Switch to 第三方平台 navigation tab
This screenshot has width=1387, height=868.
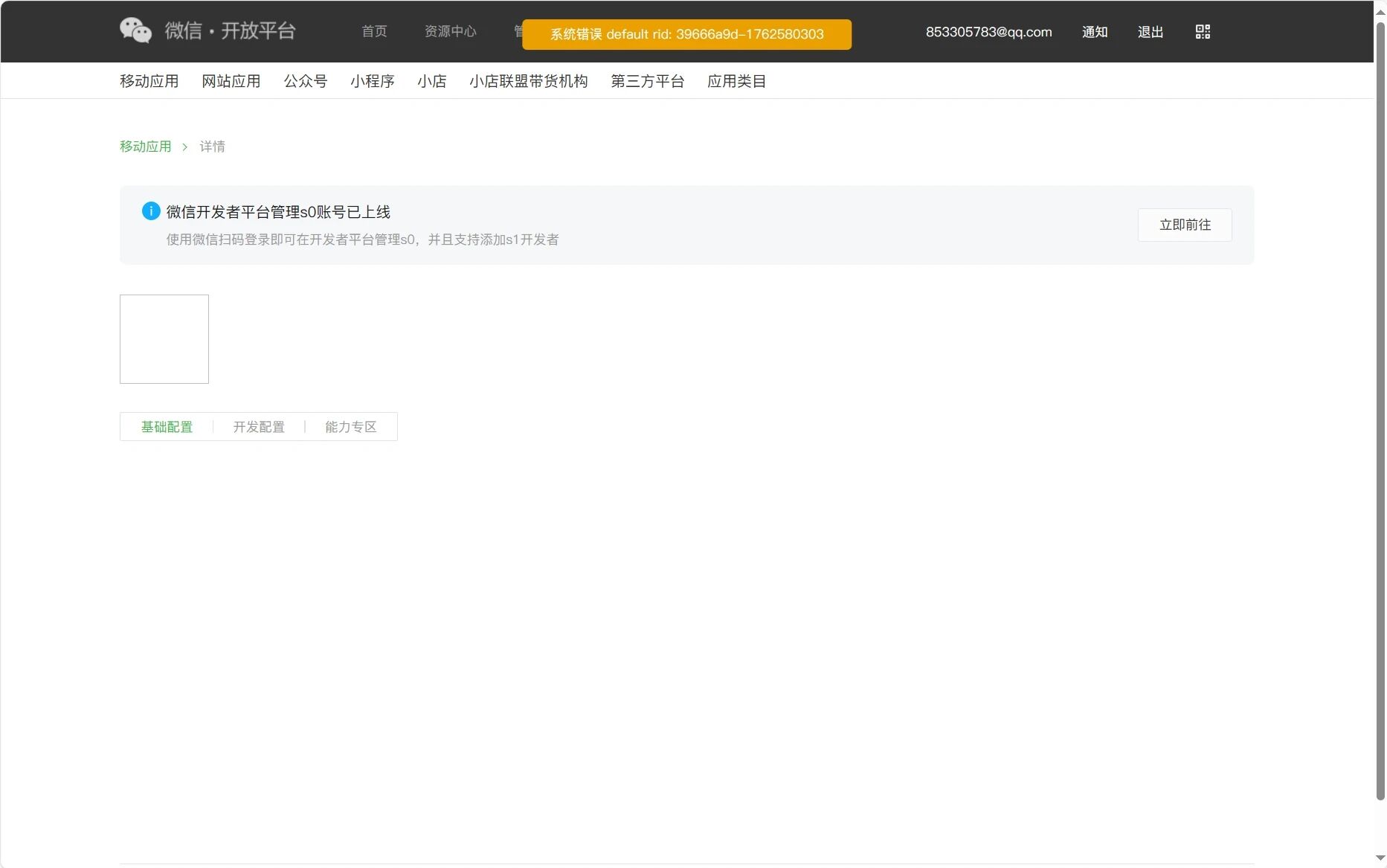pyautogui.click(x=648, y=81)
